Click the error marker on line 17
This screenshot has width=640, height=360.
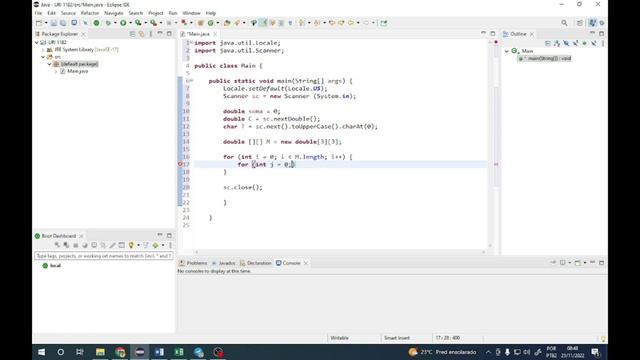(180, 164)
